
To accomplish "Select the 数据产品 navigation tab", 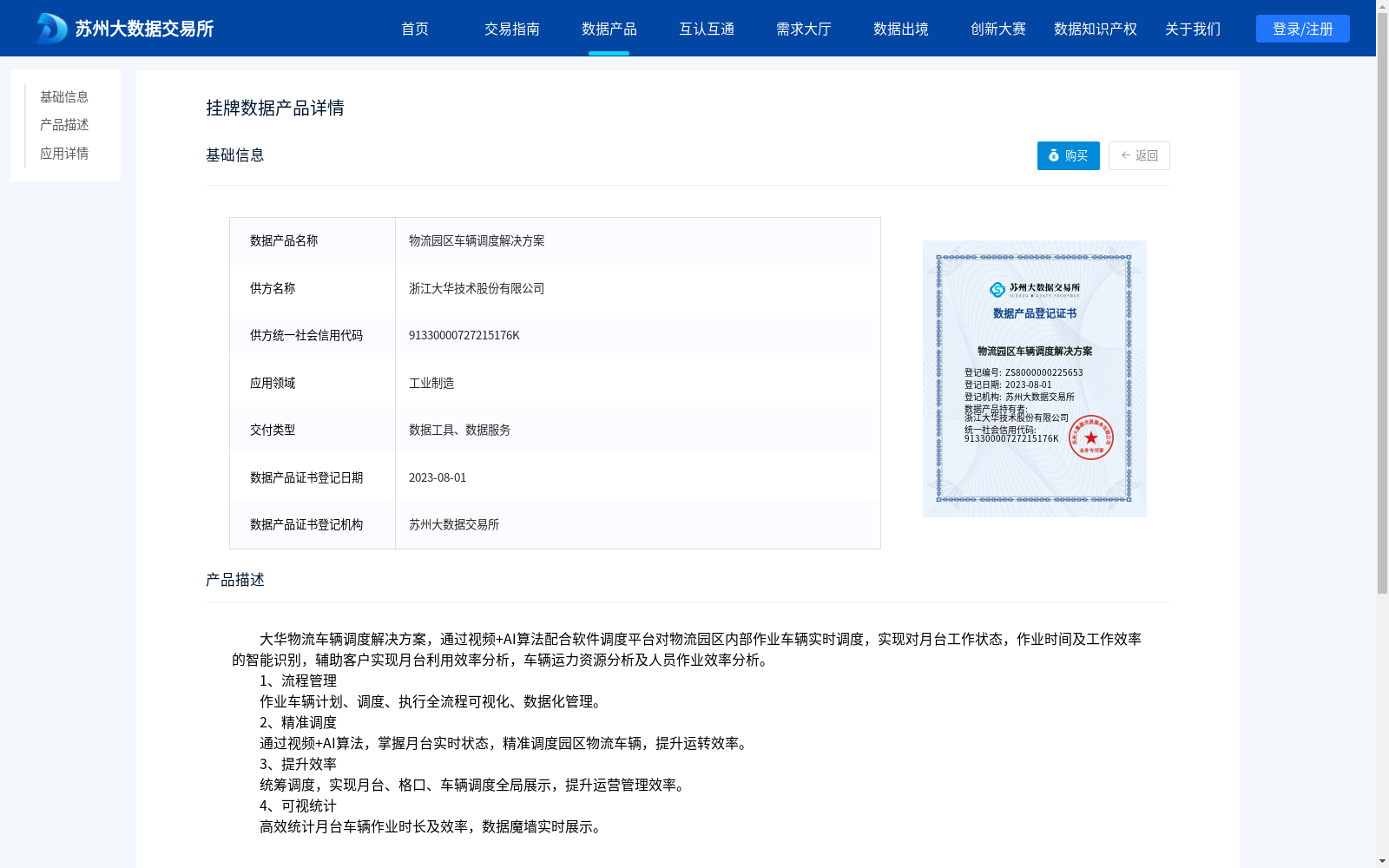I will pos(609,29).
